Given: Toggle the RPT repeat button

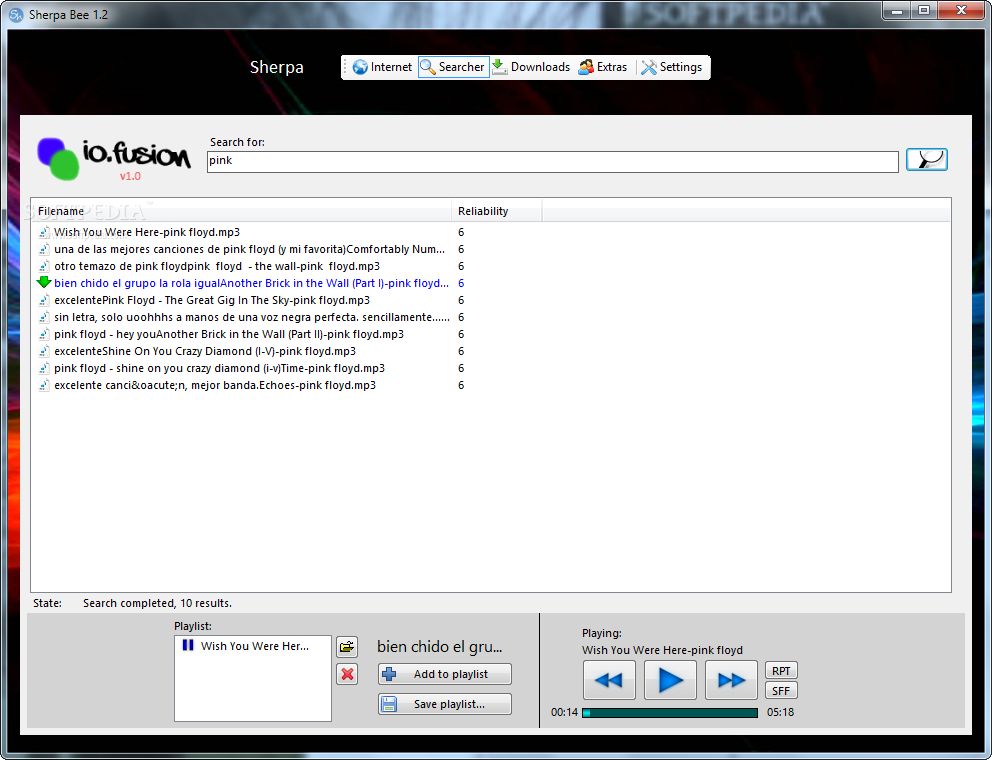Looking at the screenshot, I should coord(781,671).
